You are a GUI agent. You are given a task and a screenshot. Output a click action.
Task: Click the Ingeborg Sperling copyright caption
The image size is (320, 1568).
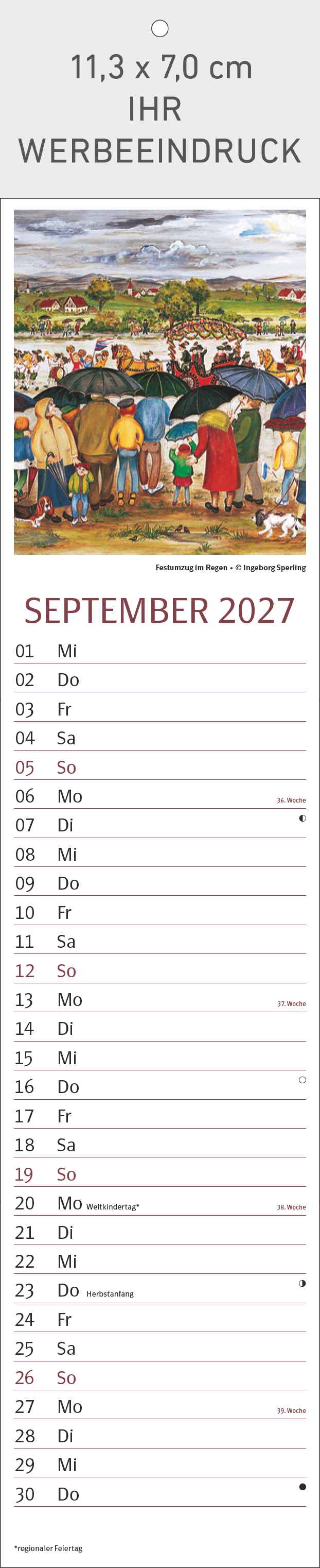pyautogui.click(x=271, y=567)
